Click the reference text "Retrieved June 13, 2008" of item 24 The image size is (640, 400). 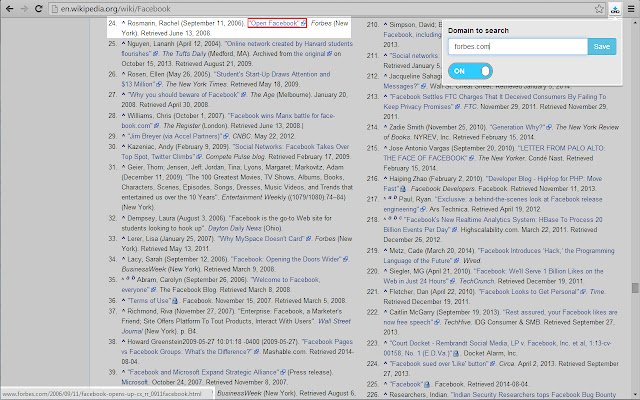pyautogui.click(x=176, y=33)
